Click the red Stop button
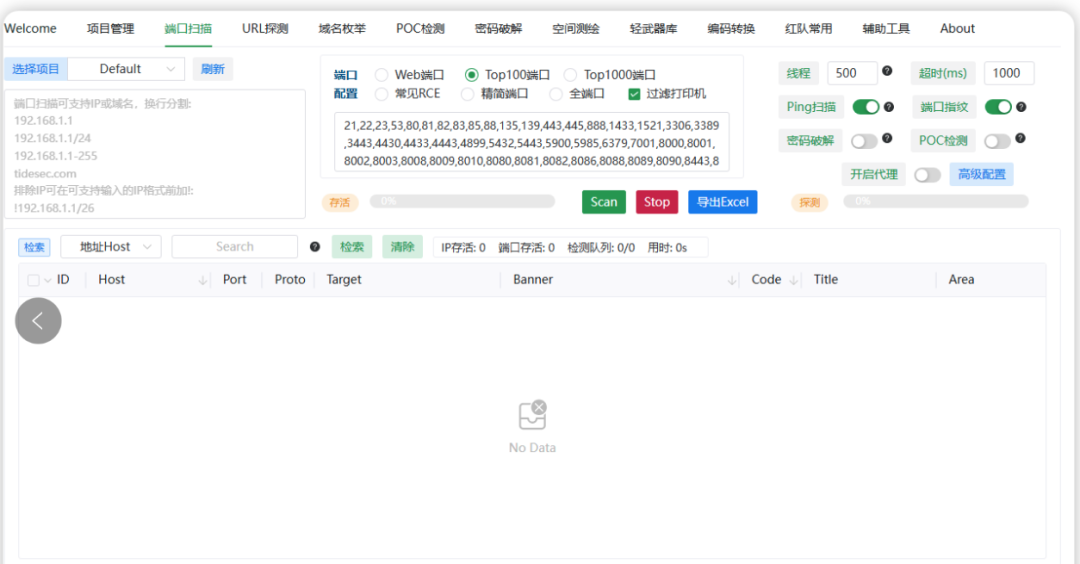This screenshot has width=1080, height=564. coord(657,202)
